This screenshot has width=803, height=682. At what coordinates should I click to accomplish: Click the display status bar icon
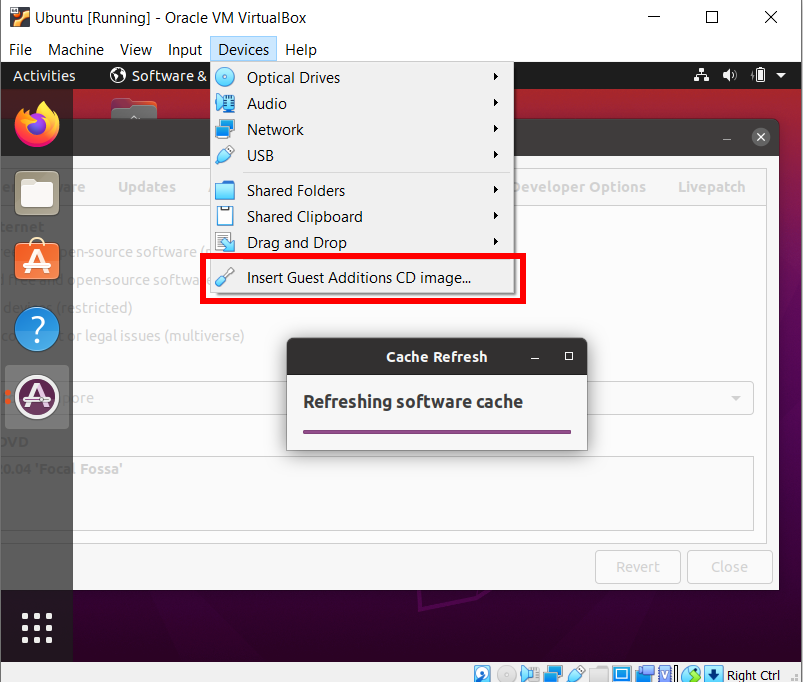pyautogui.click(x=622, y=674)
